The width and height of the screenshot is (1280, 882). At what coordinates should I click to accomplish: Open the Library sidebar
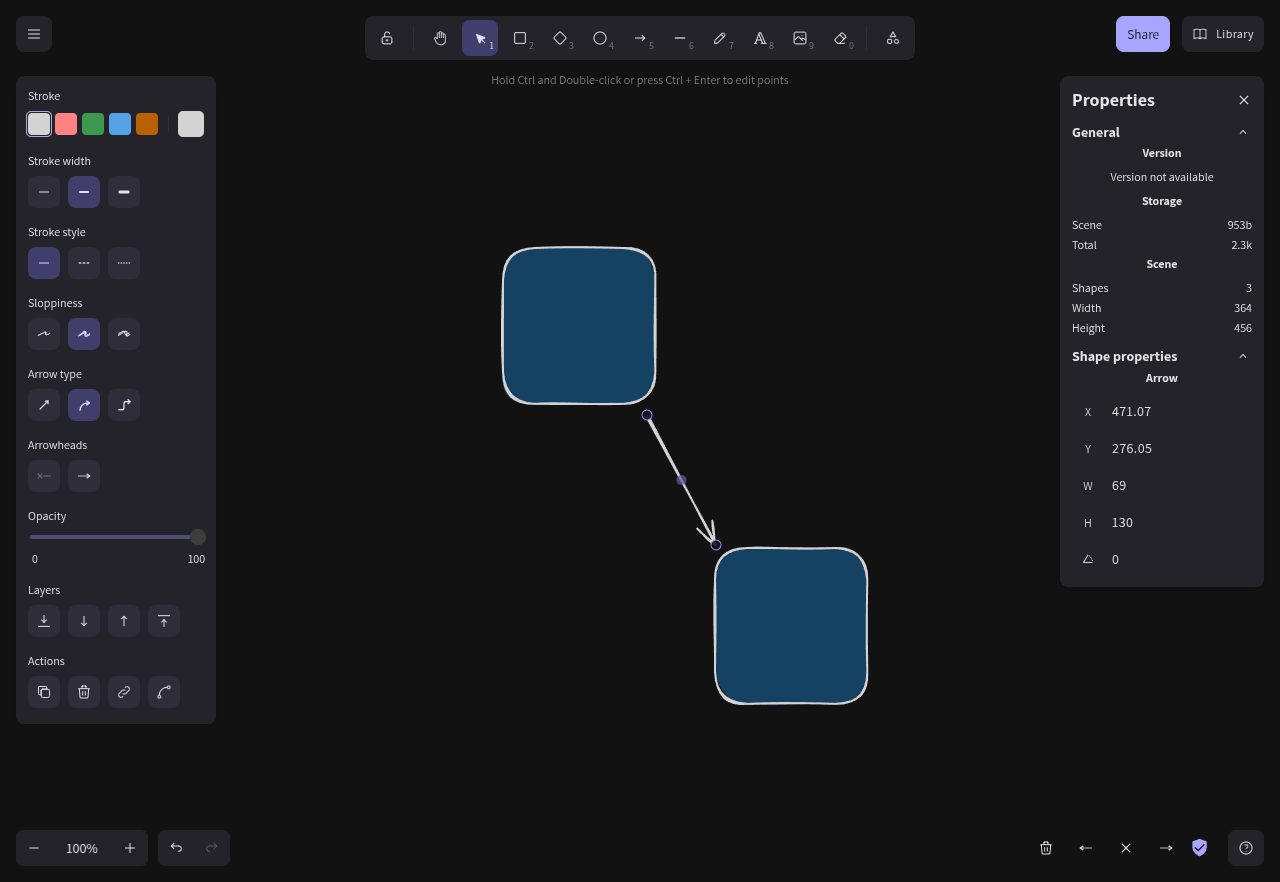tap(1223, 34)
